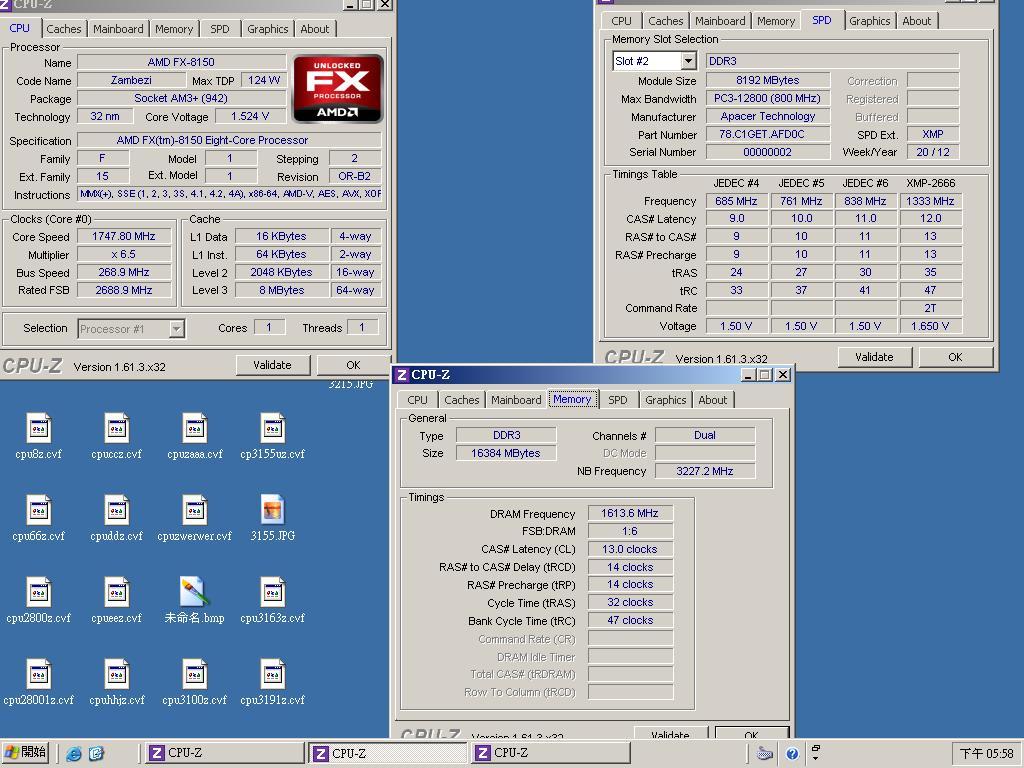Click the Core Voltage 1.524 V value
This screenshot has height=768, width=1024.
[250, 116]
